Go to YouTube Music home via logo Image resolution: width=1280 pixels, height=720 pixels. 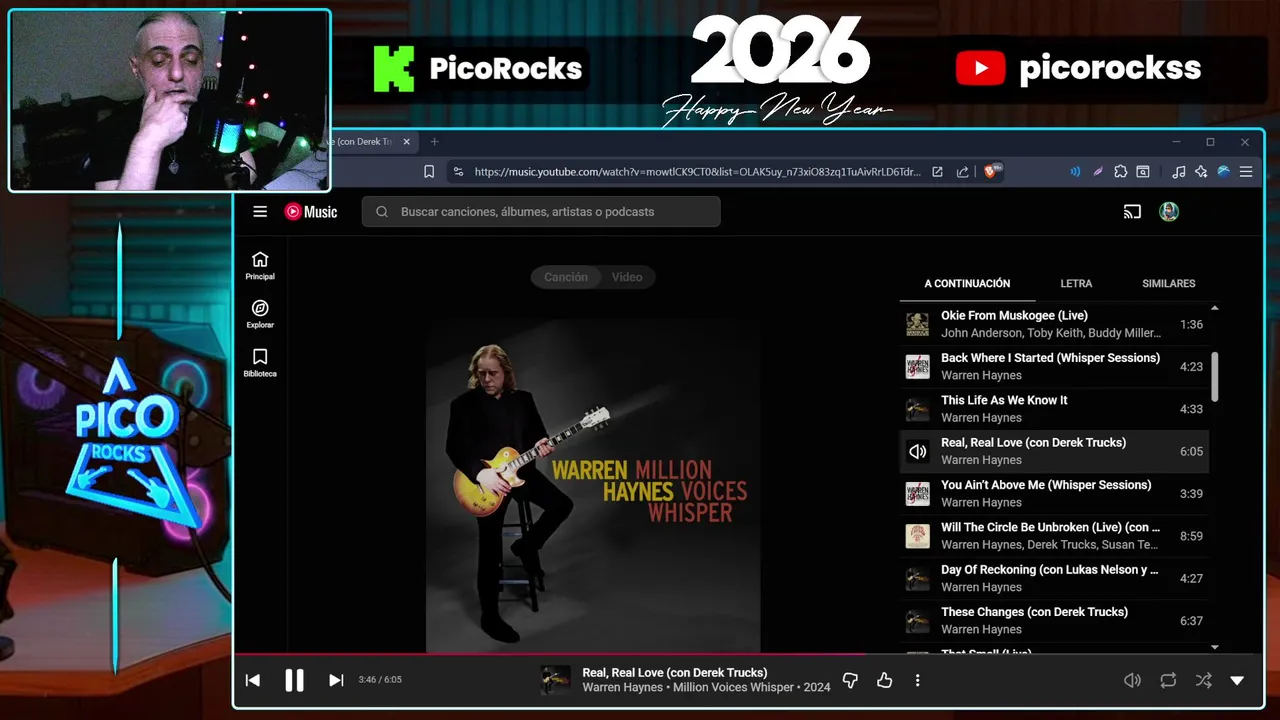pos(311,211)
